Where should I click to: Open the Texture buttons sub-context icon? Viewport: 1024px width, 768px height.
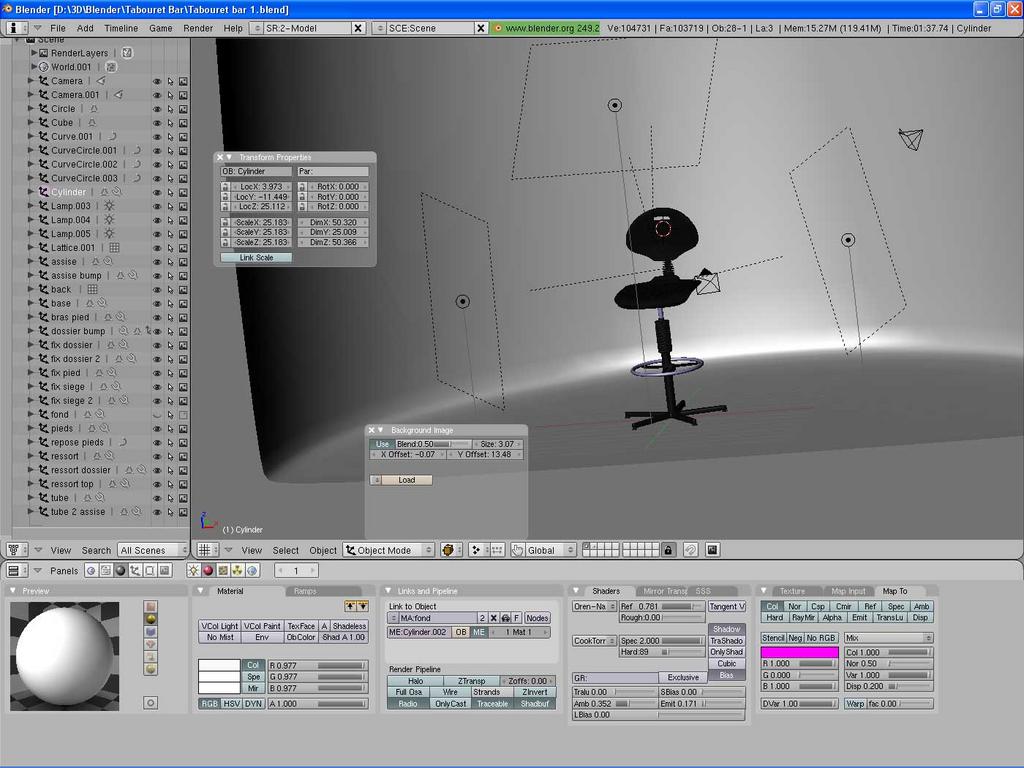click(x=223, y=571)
